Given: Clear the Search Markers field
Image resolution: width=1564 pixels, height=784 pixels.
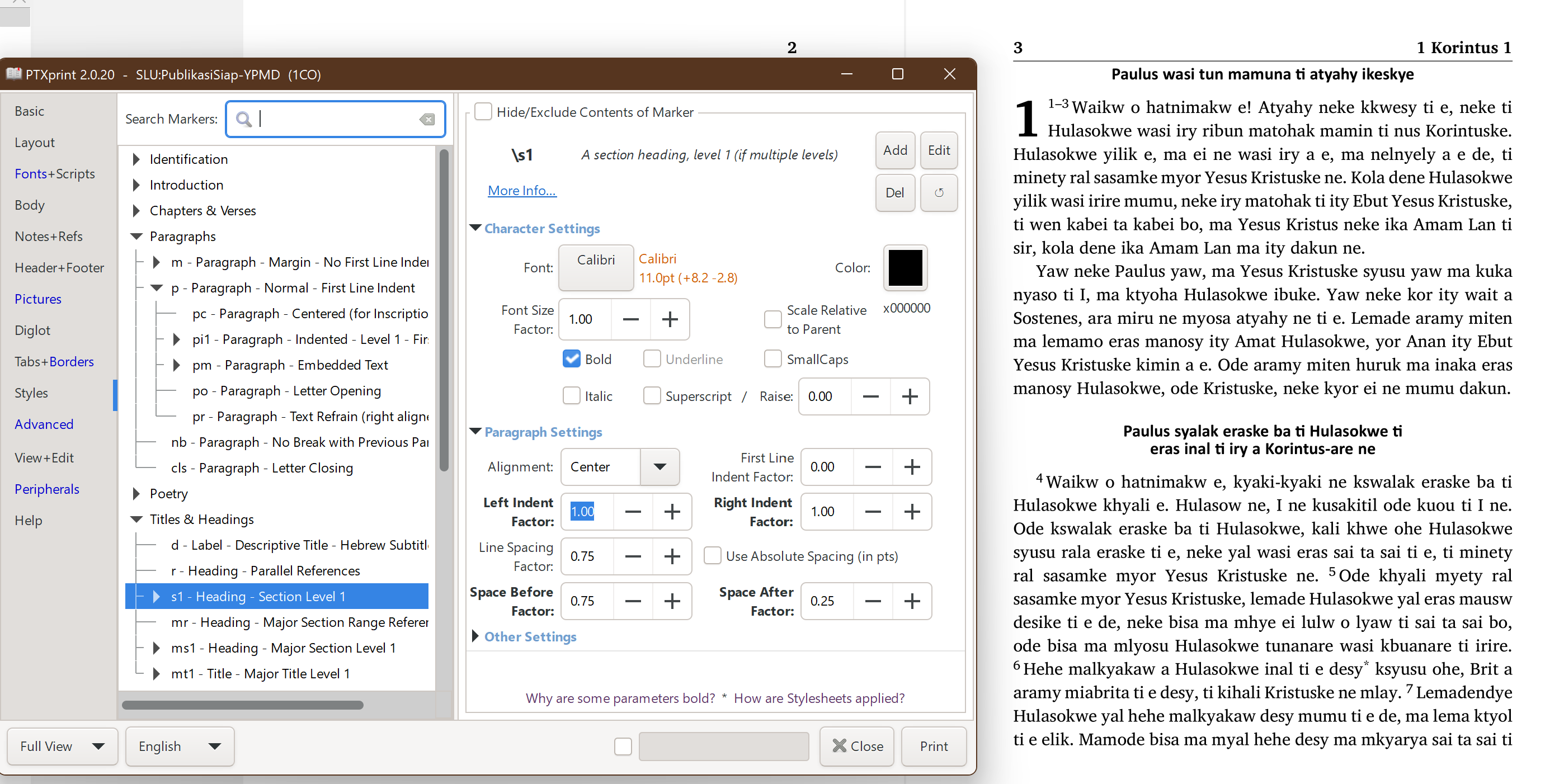Looking at the screenshot, I should pyautogui.click(x=428, y=119).
